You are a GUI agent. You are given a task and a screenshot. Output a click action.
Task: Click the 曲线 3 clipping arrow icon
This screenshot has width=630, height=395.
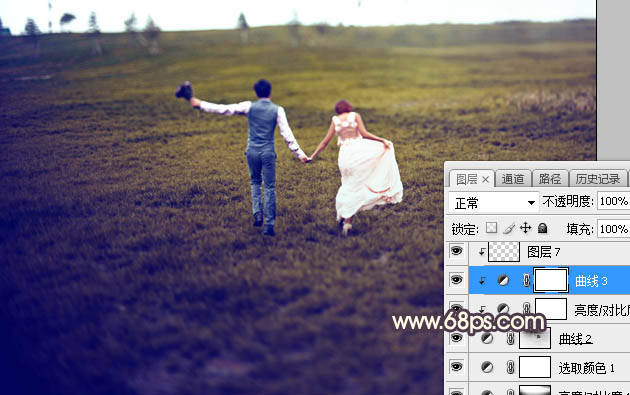coord(482,280)
